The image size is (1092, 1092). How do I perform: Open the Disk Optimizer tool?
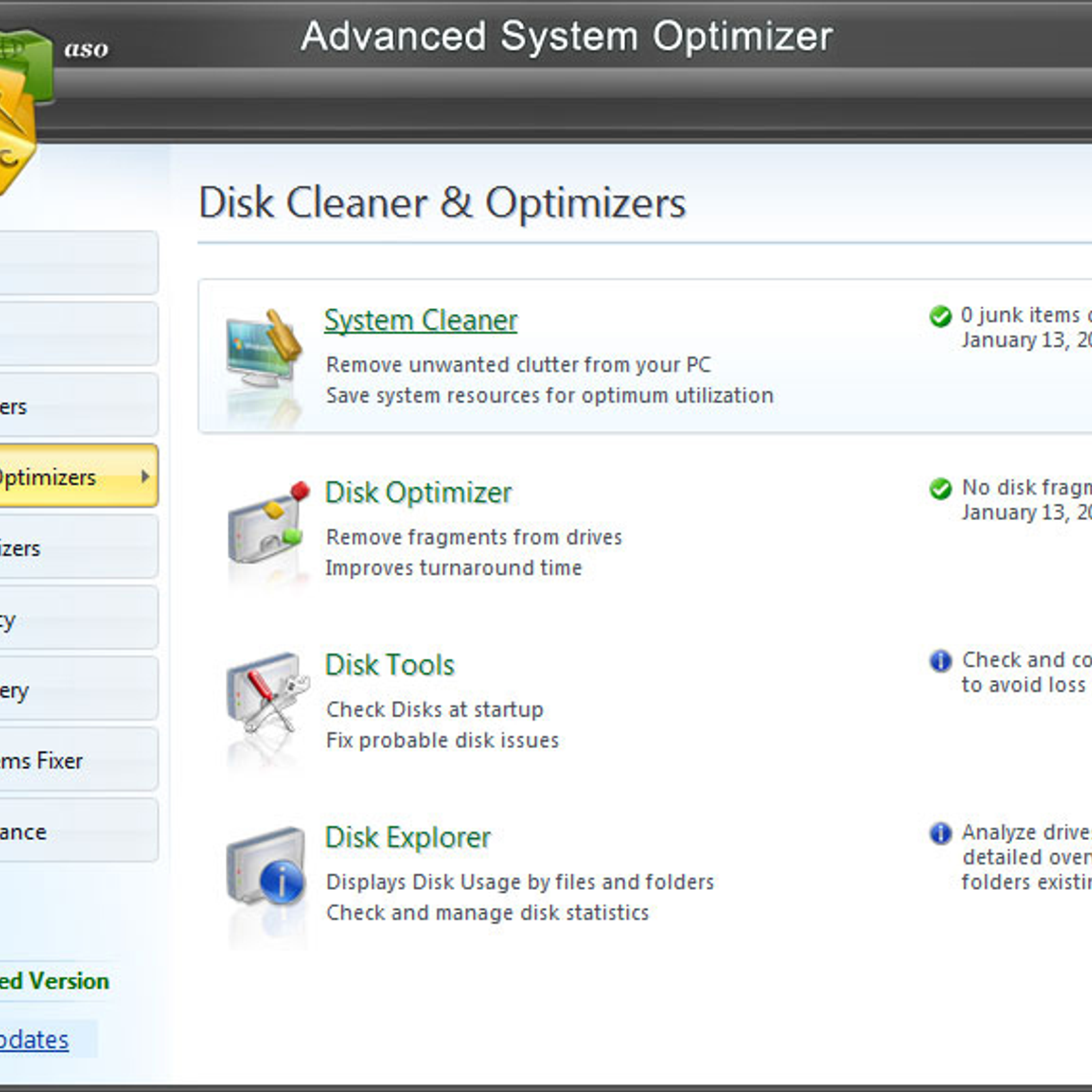(x=418, y=493)
